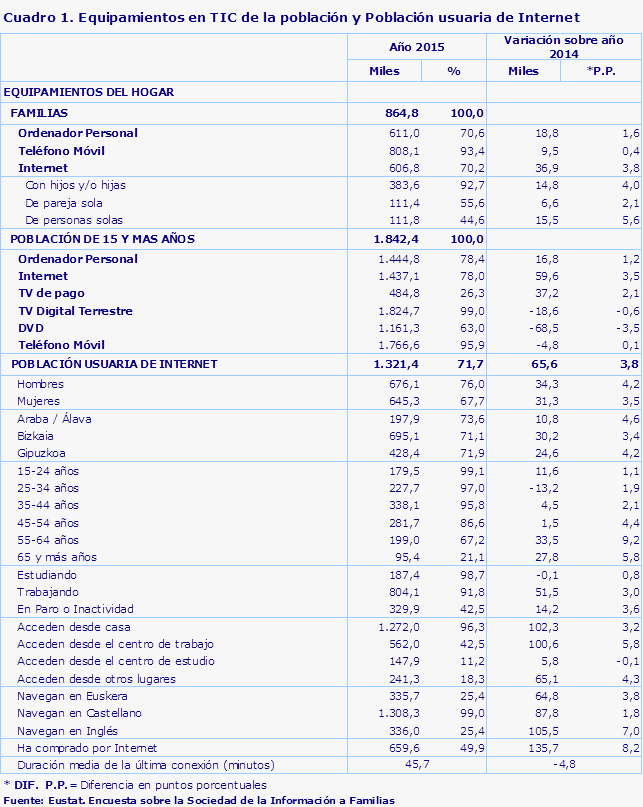Click 'Navegan en Euskera' row label
The image size is (643, 807).
pyautogui.click(x=72, y=696)
